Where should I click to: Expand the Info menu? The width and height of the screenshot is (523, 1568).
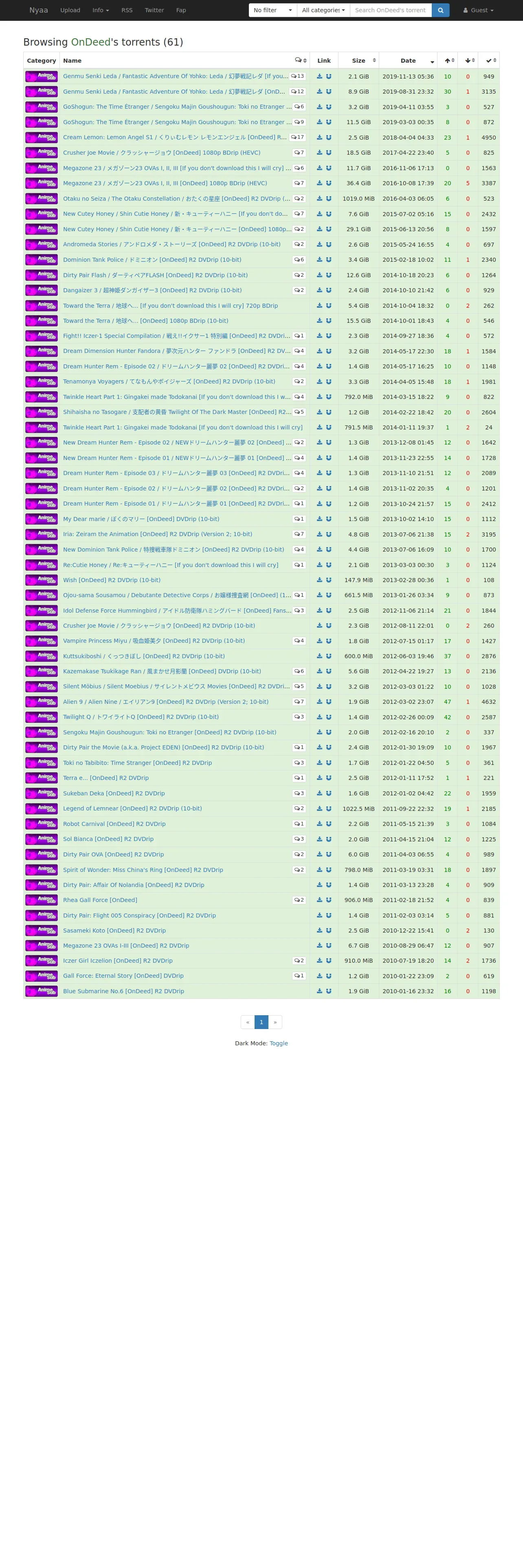[101, 10]
